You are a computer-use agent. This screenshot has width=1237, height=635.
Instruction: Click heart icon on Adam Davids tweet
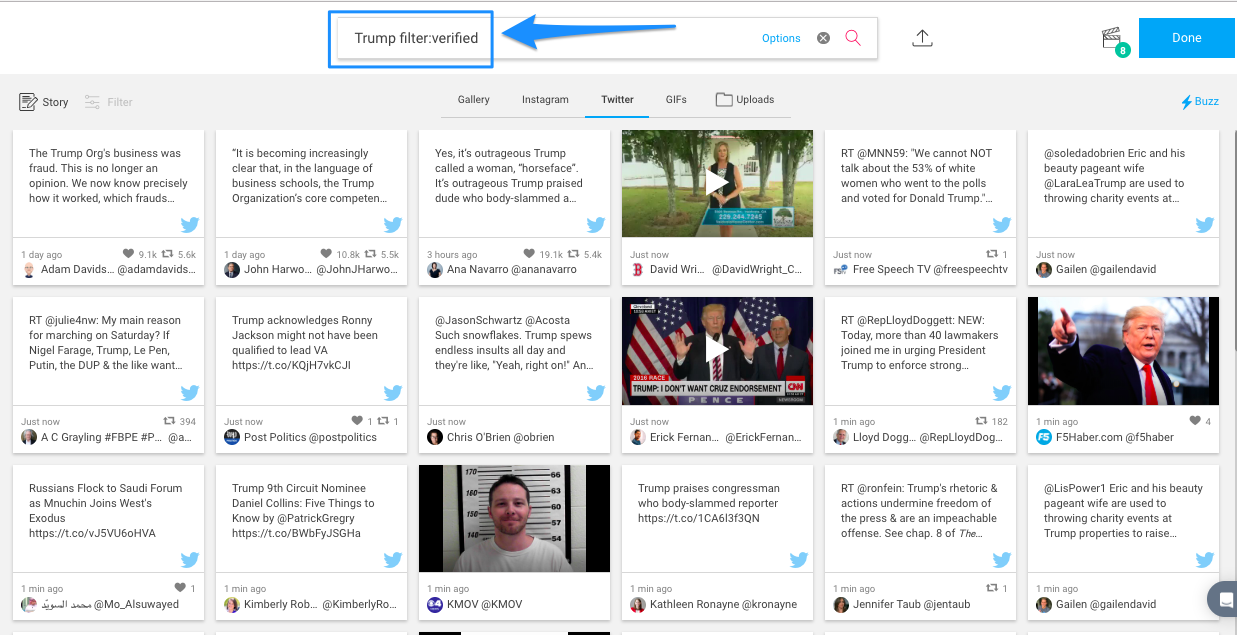coord(128,254)
